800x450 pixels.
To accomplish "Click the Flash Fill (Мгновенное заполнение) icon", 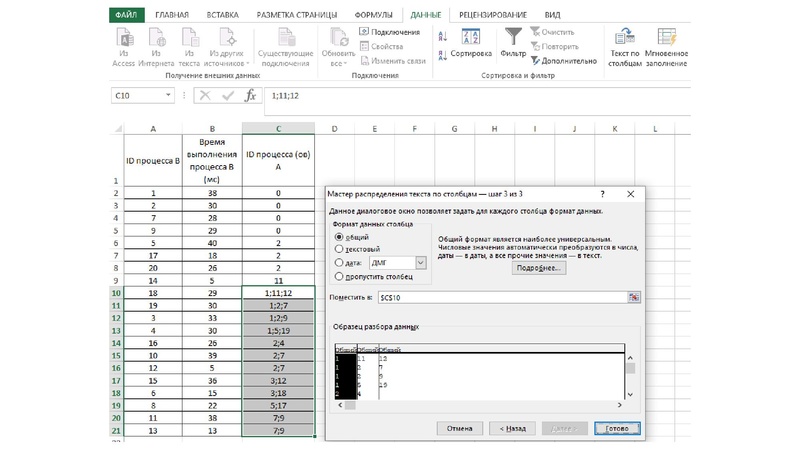I will tap(666, 38).
